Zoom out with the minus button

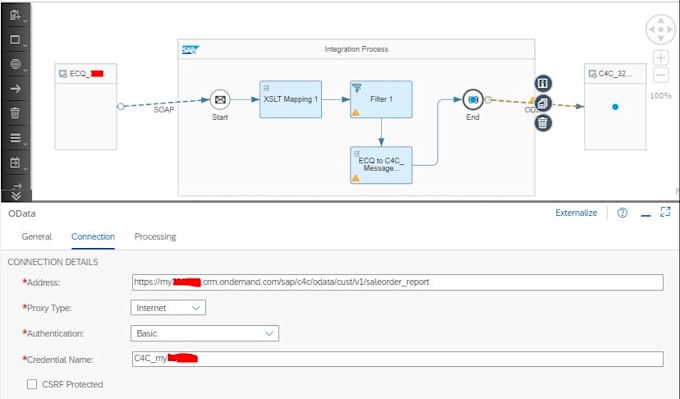(x=660, y=75)
